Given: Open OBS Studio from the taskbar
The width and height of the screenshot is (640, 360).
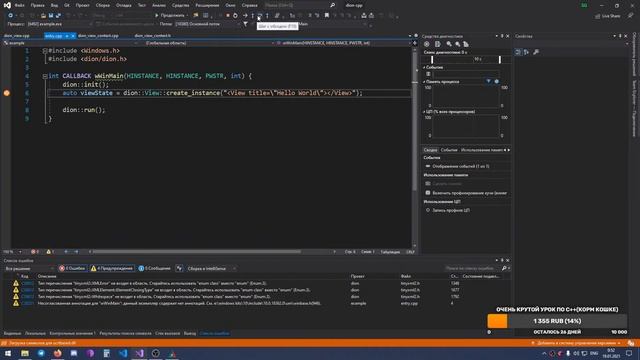Looking at the screenshot, I should (x=156, y=353).
